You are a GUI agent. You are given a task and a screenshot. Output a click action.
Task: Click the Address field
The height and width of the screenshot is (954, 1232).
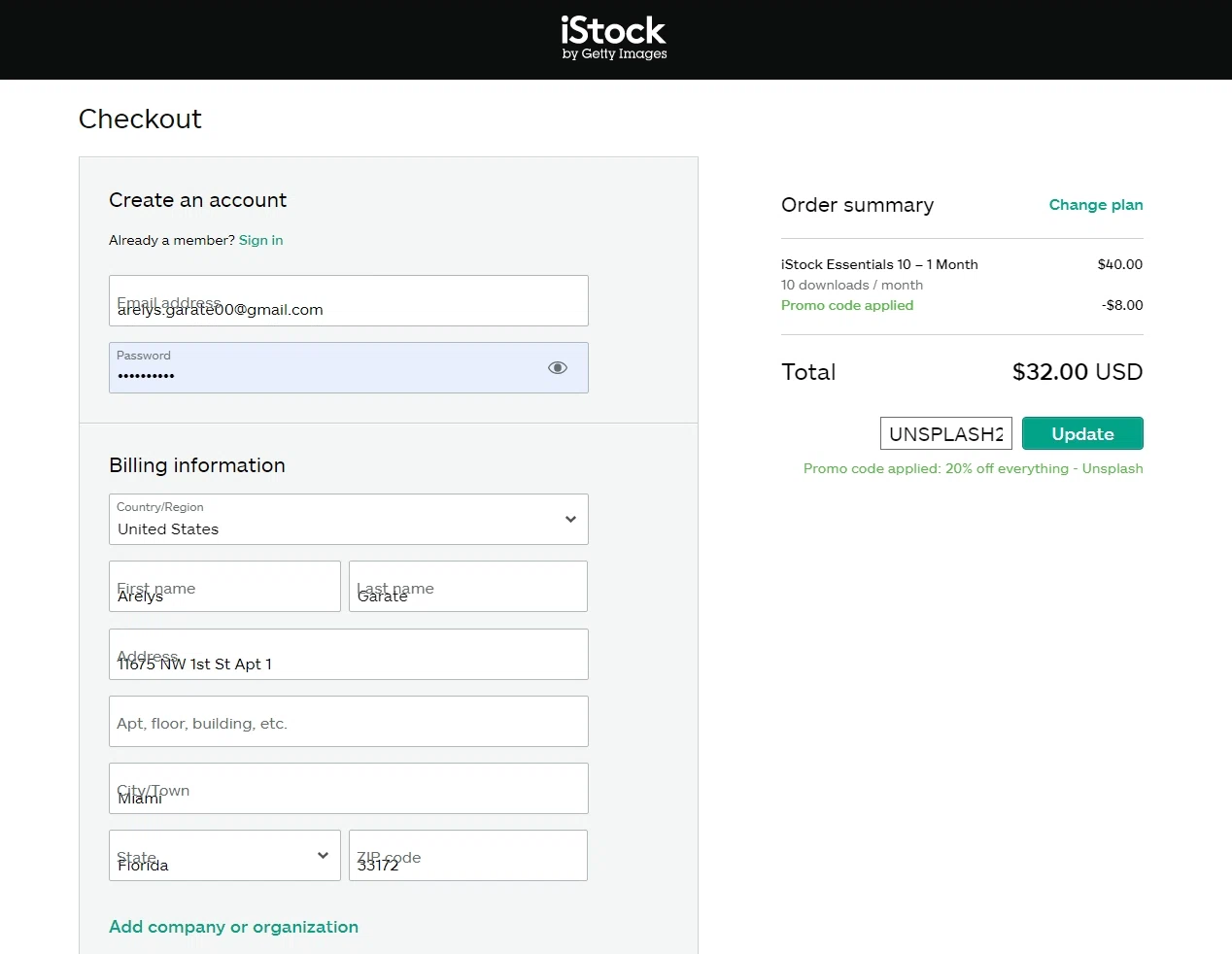click(349, 654)
